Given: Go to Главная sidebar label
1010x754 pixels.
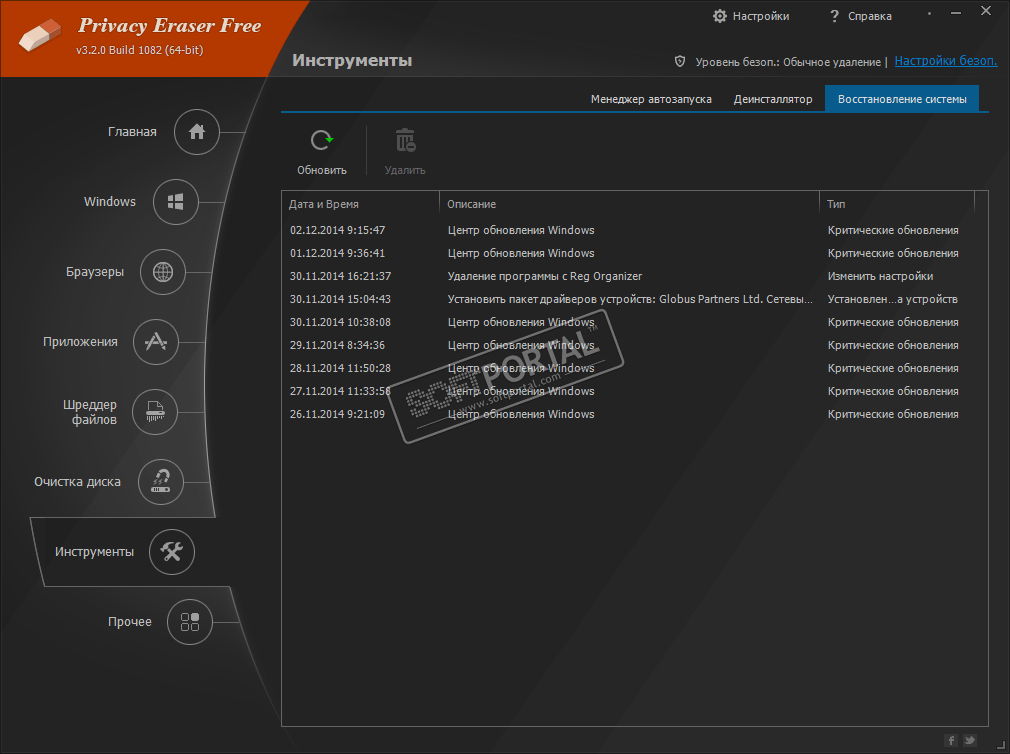Looking at the screenshot, I should [x=132, y=132].
